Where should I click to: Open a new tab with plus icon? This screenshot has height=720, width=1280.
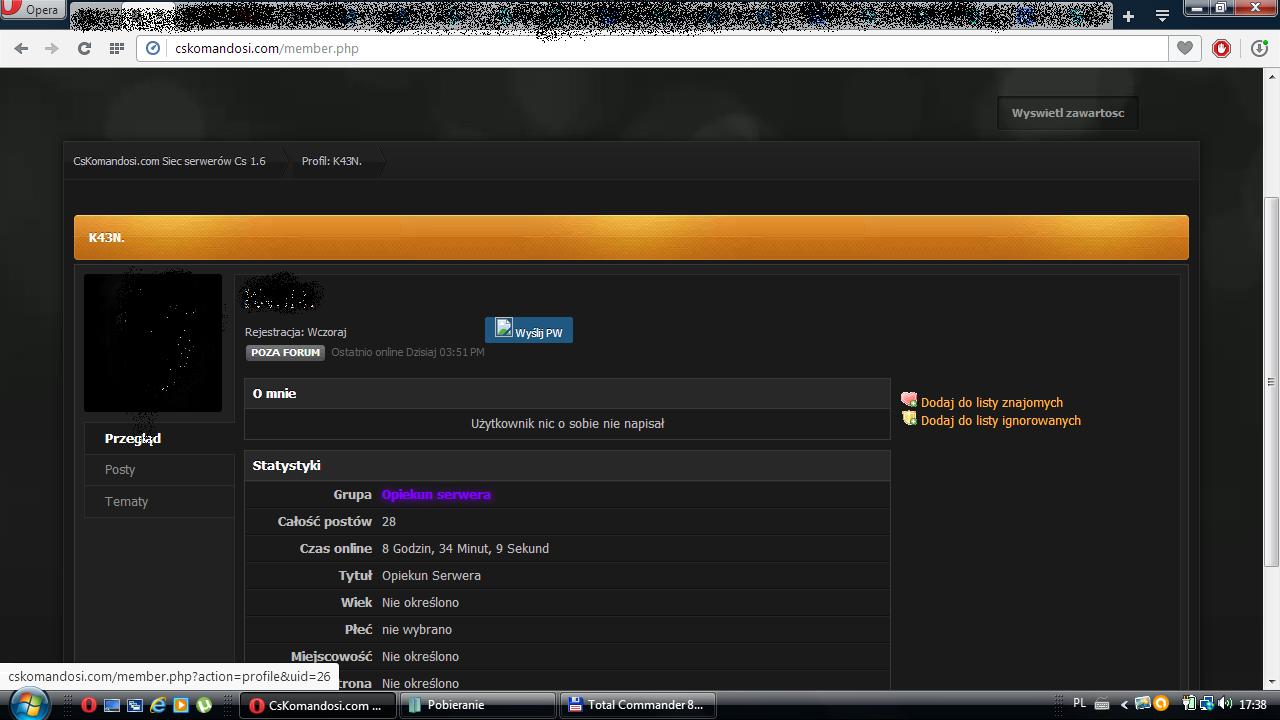(x=1128, y=16)
